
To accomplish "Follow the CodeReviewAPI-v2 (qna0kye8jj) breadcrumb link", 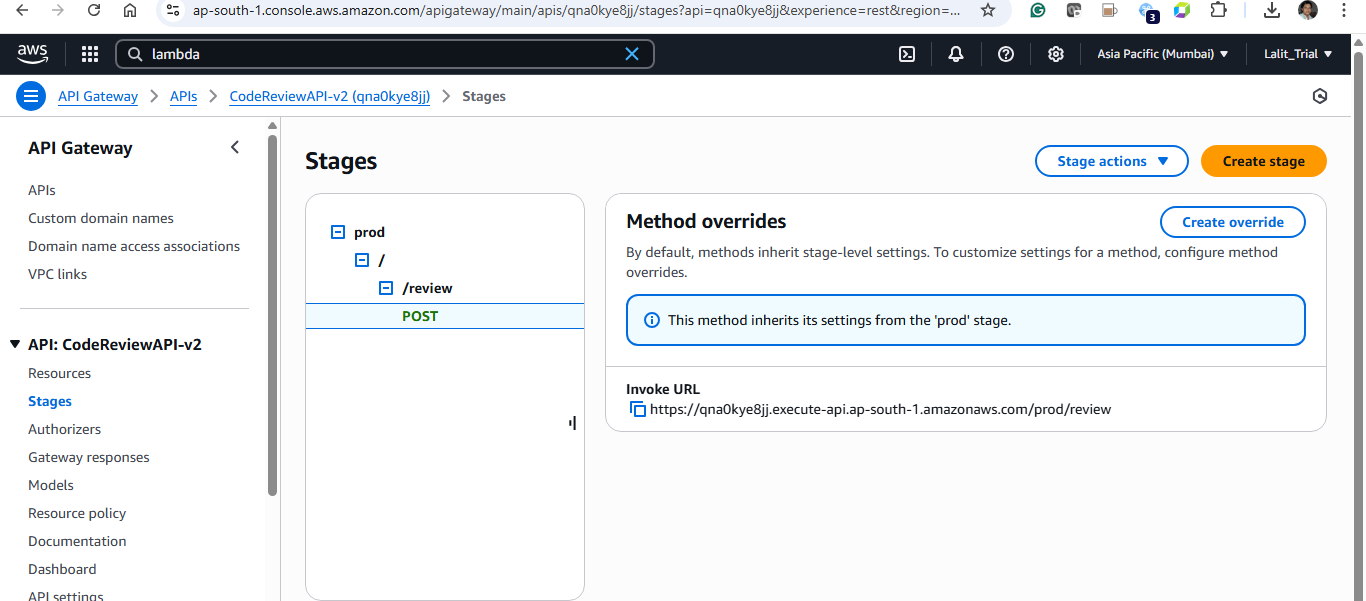I will click(330, 96).
